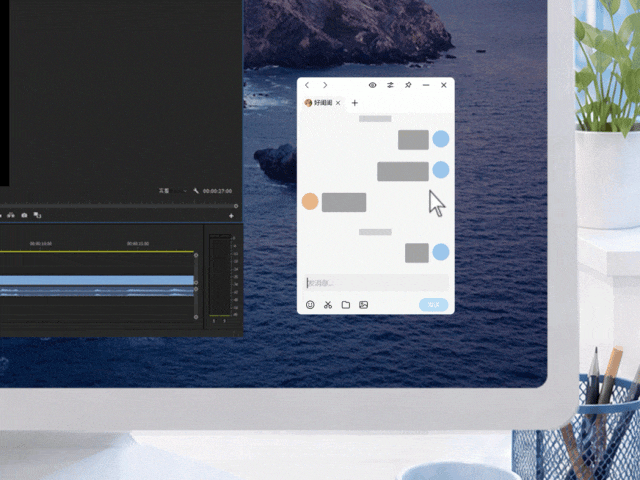
Task: Close the 好闺闺 tab with its x
Action: (338, 103)
